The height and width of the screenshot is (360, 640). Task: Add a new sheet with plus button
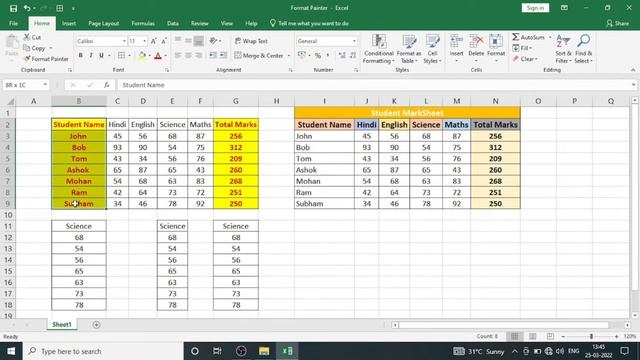(96, 325)
